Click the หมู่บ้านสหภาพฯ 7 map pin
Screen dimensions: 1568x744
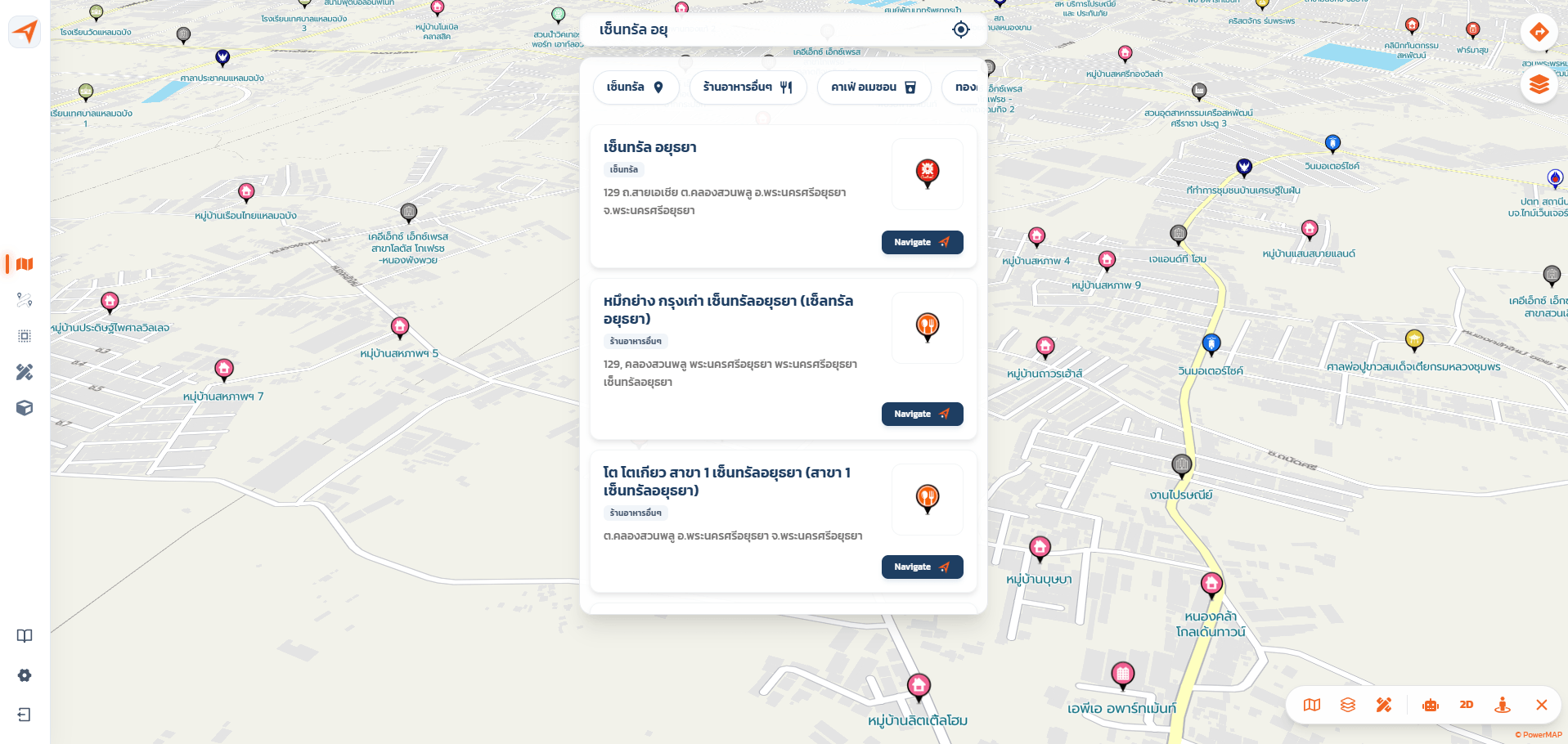click(x=224, y=370)
